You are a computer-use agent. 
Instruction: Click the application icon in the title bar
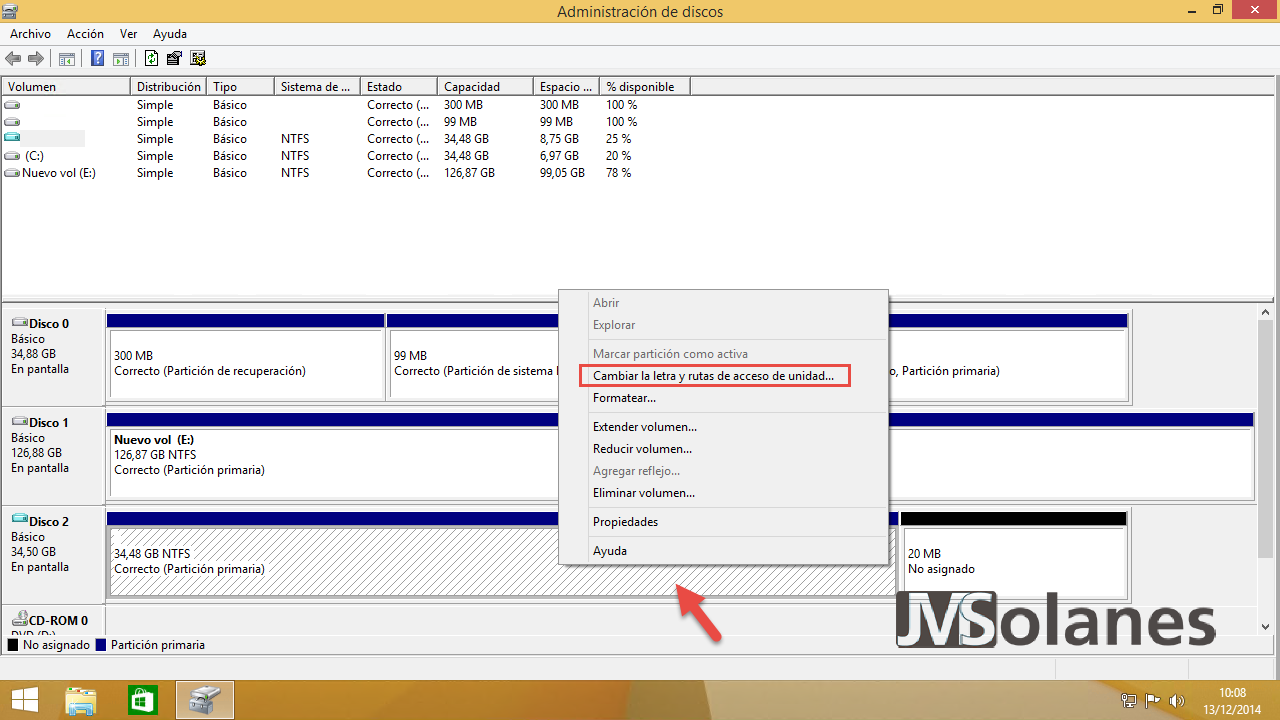(x=12, y=11)
